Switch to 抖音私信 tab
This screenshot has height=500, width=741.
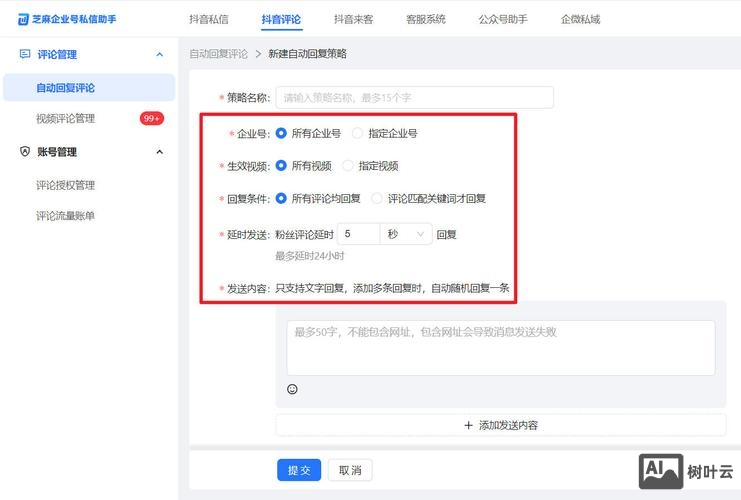click(x=209, y=19)
